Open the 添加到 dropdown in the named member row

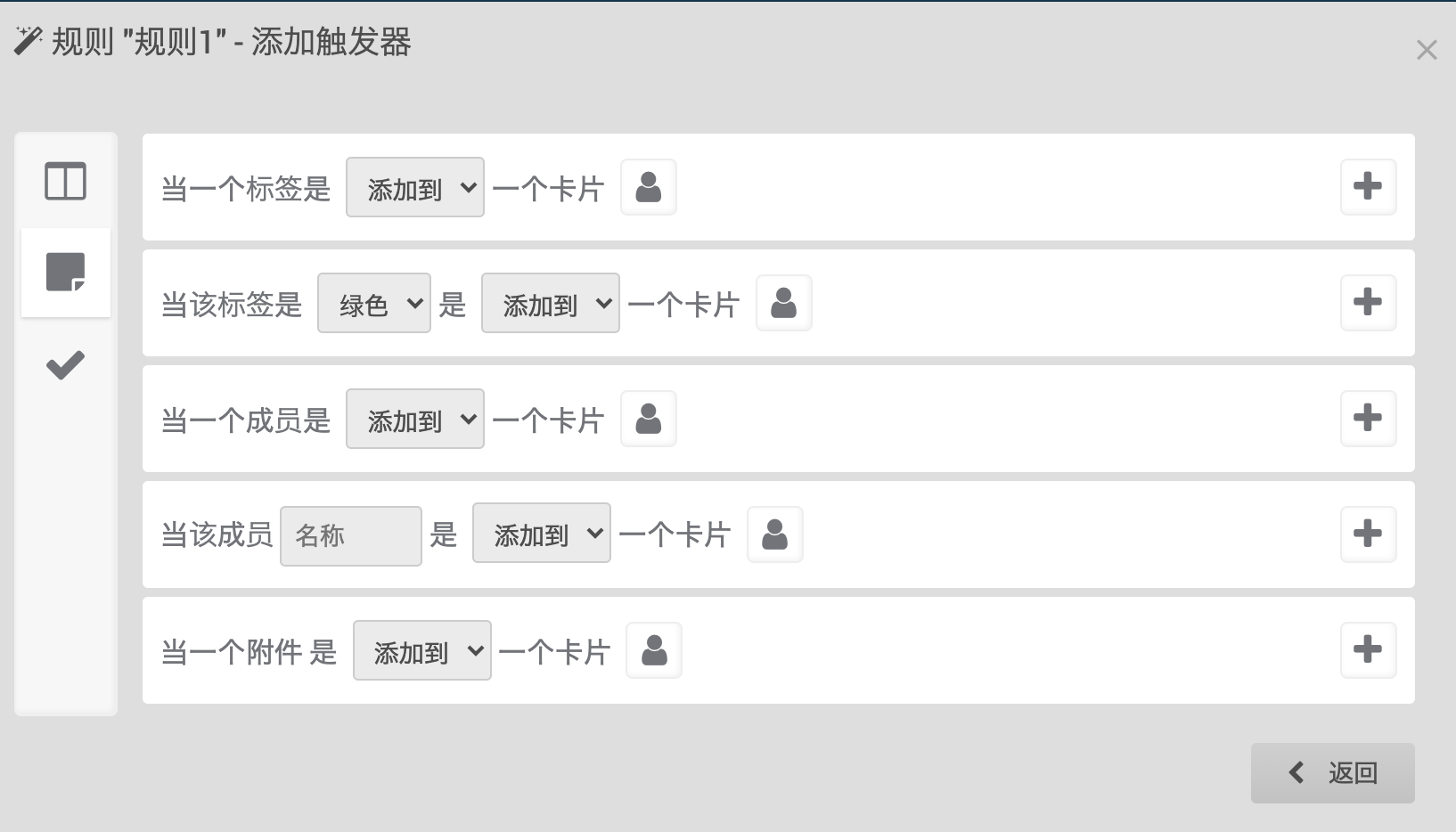coord(541,533)
